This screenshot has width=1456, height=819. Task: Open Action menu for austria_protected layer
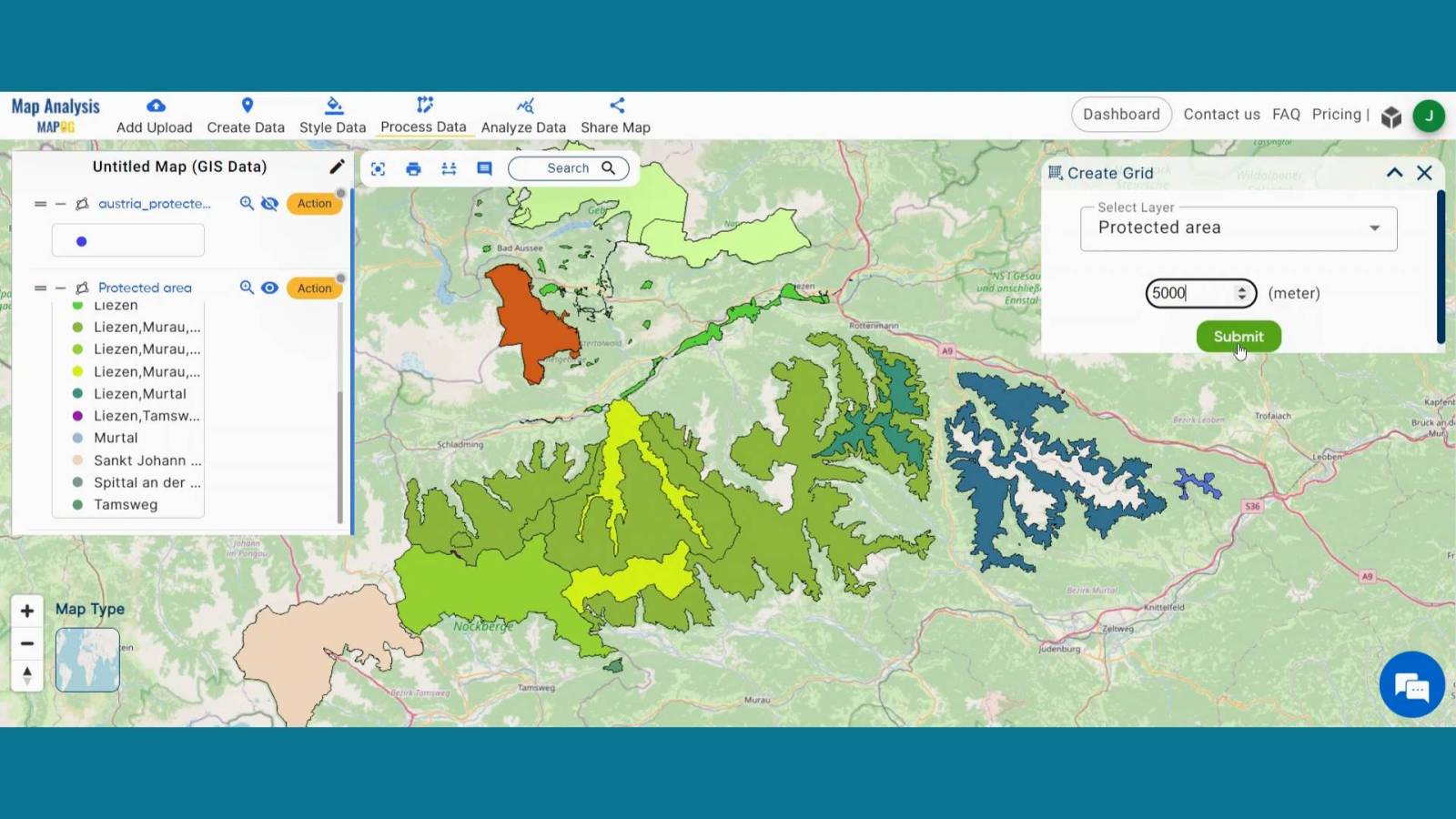click(x=314, y=203)
